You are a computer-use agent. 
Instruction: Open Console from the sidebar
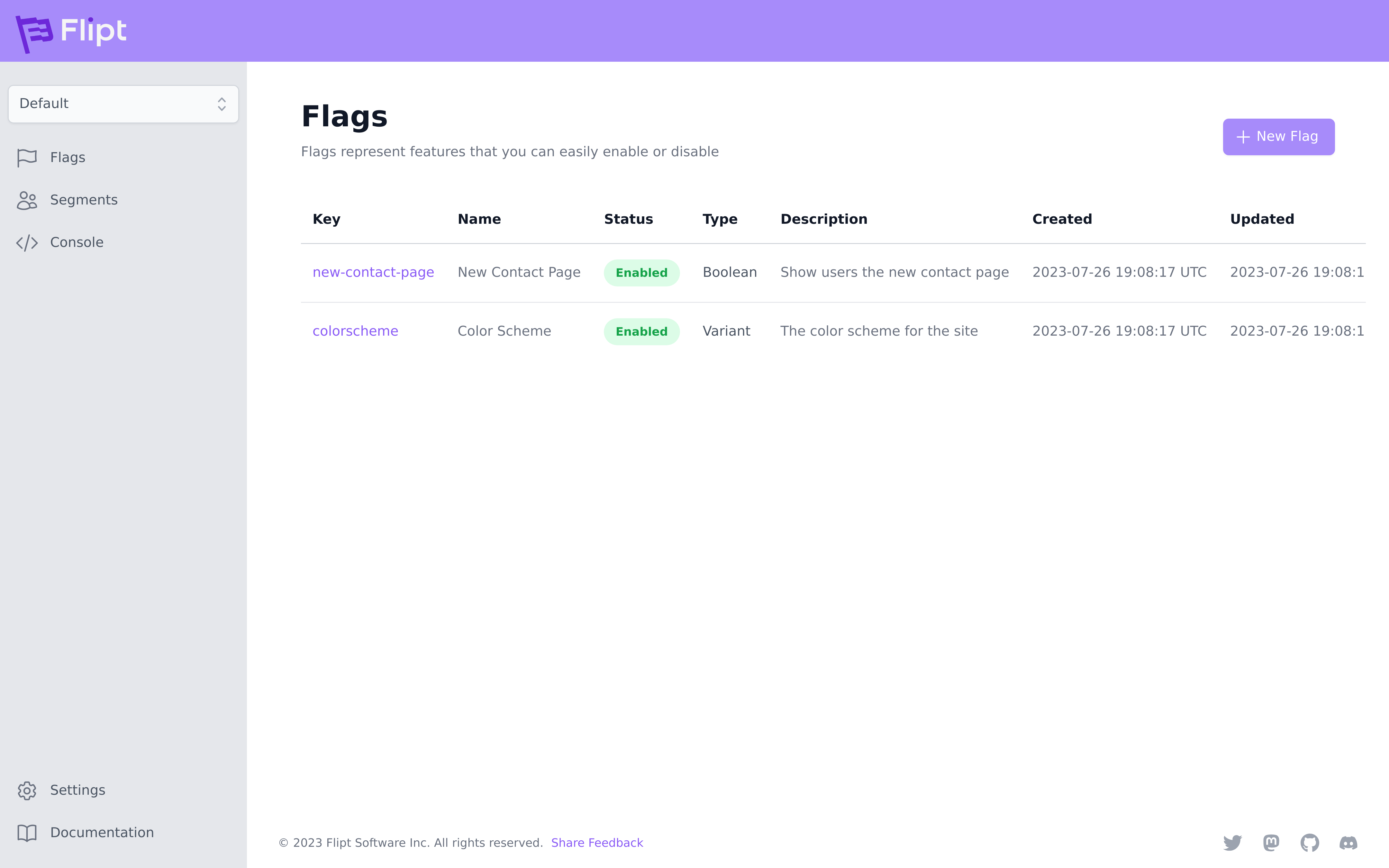coord(77,242)
